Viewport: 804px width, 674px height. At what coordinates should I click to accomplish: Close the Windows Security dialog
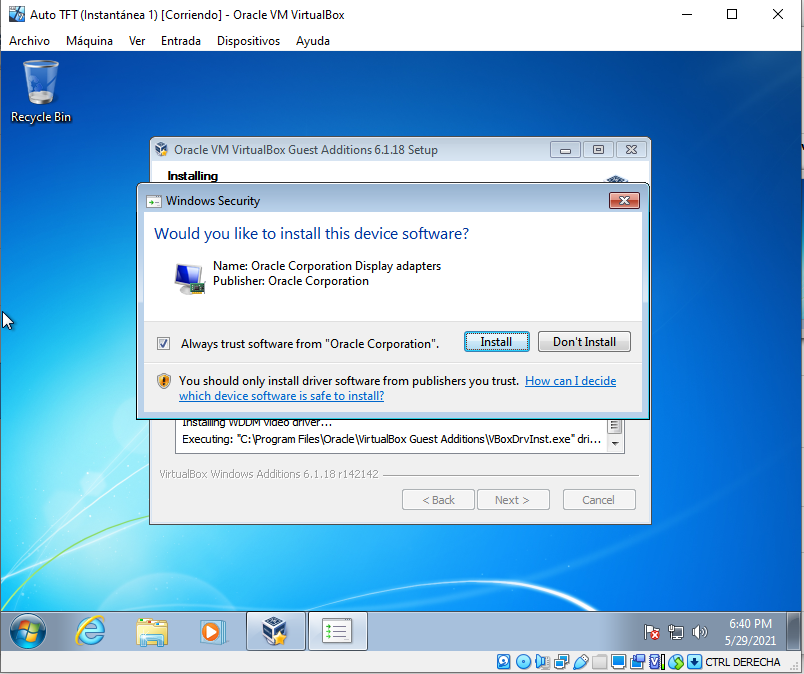624,201
